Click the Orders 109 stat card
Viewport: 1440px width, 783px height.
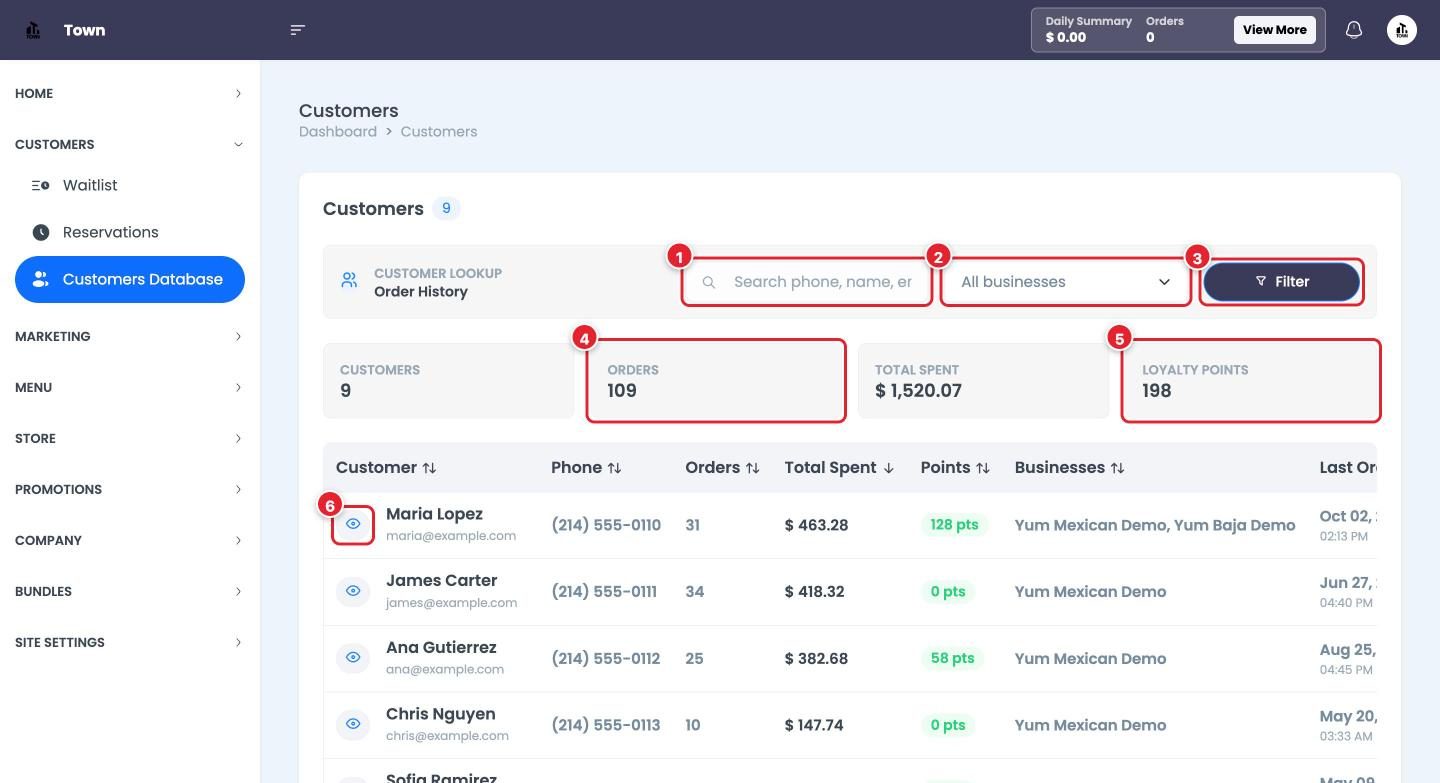[716, 381]
